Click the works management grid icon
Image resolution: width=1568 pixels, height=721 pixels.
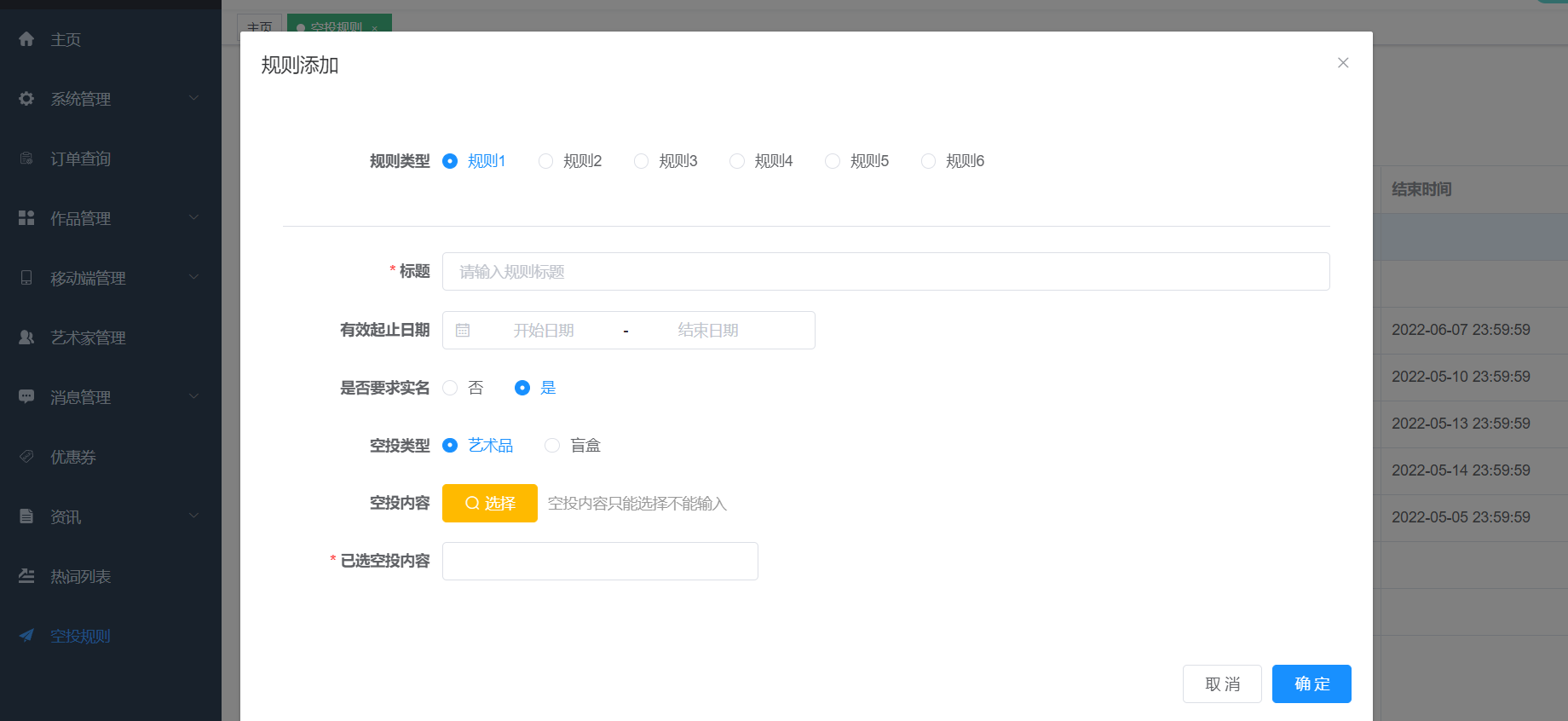pyautogui.click(x=26, y=218)
